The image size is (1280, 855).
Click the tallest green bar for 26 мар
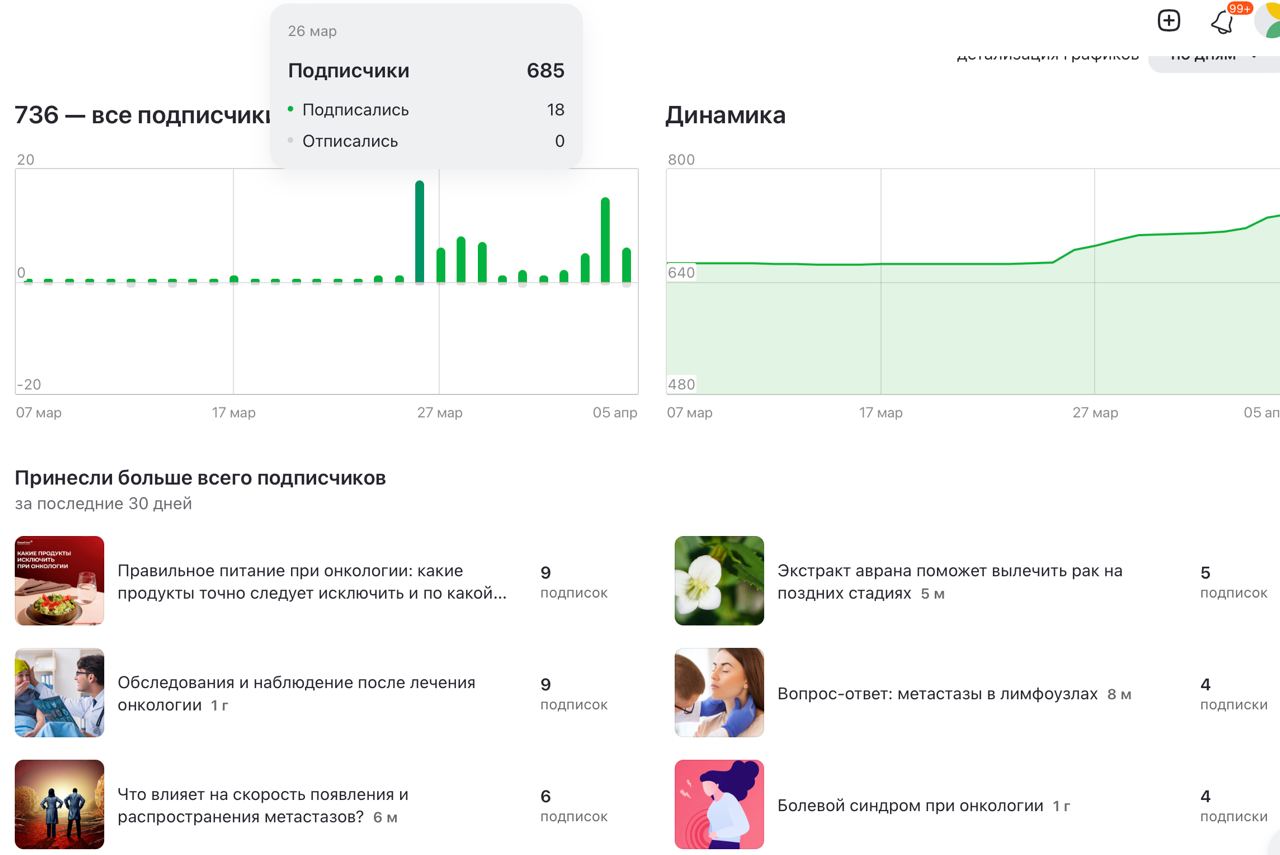tap(420, 231)
